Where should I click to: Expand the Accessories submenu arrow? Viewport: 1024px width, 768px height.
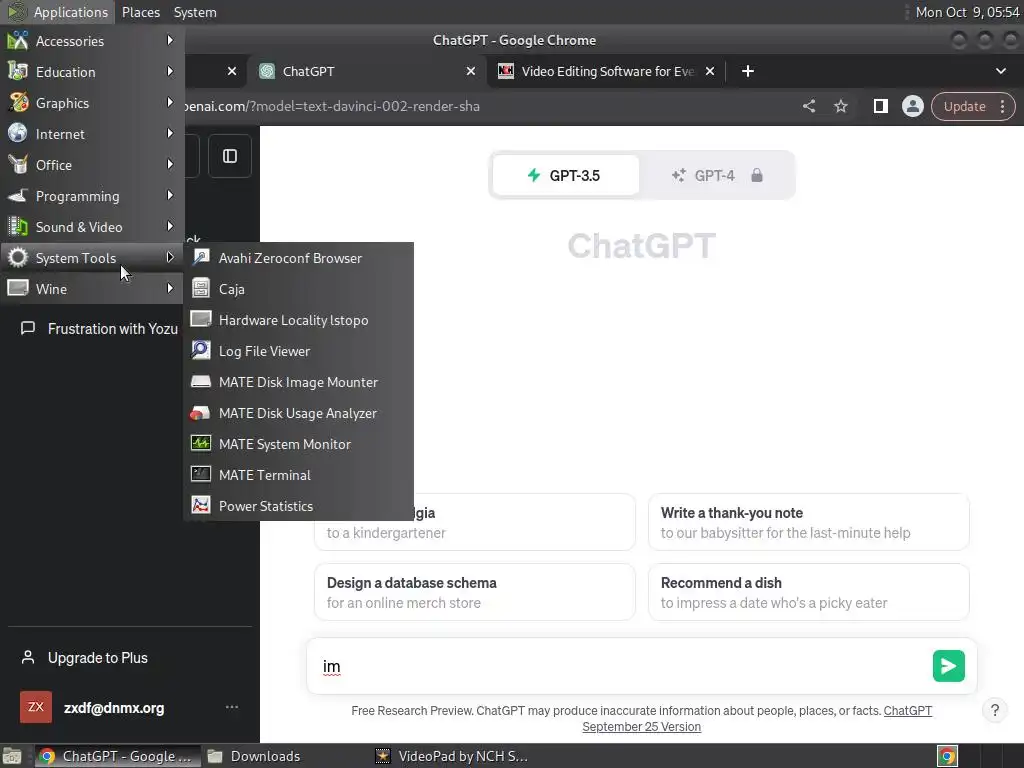pos(170,40)
